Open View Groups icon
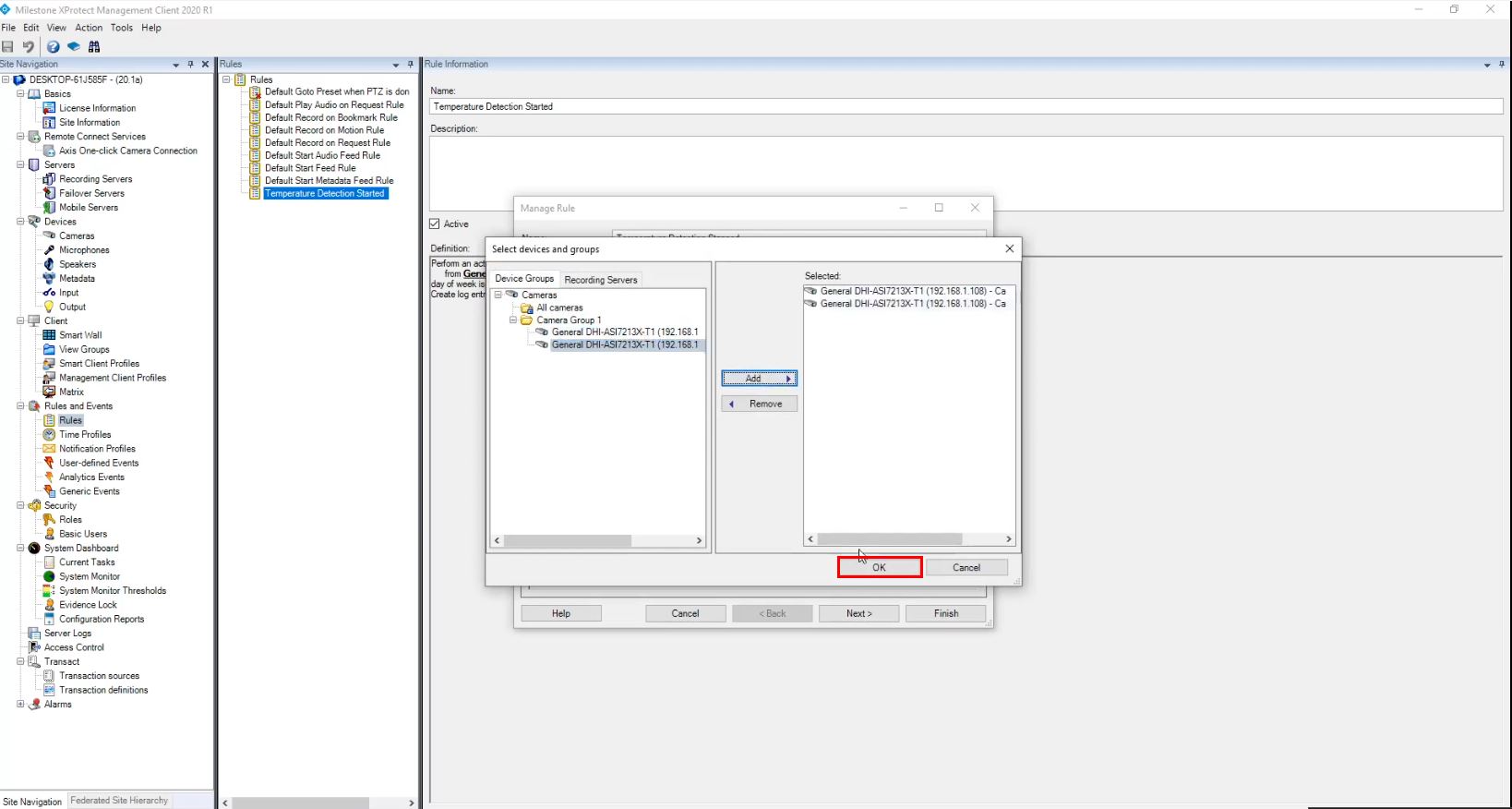1512x809 pixels. tap(50, 349)
